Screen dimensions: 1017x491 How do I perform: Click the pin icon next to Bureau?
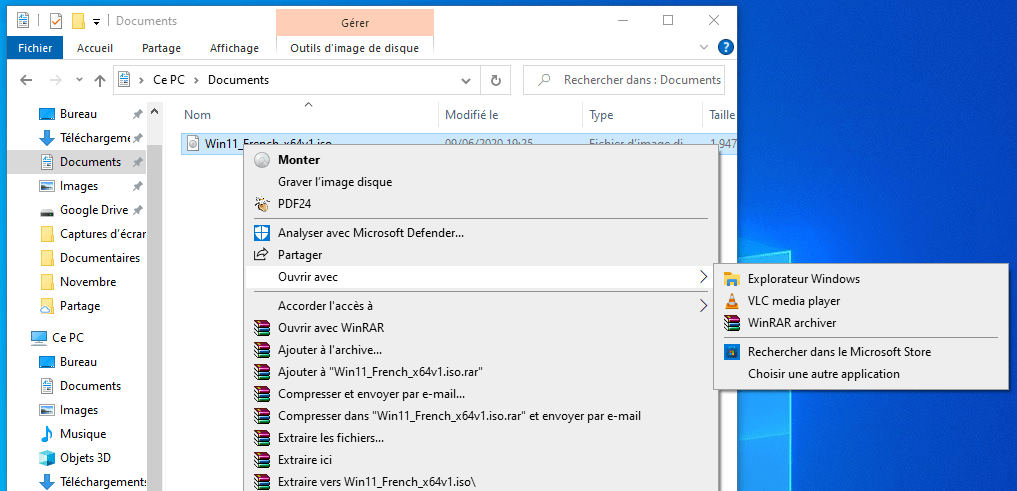(138, 114)
